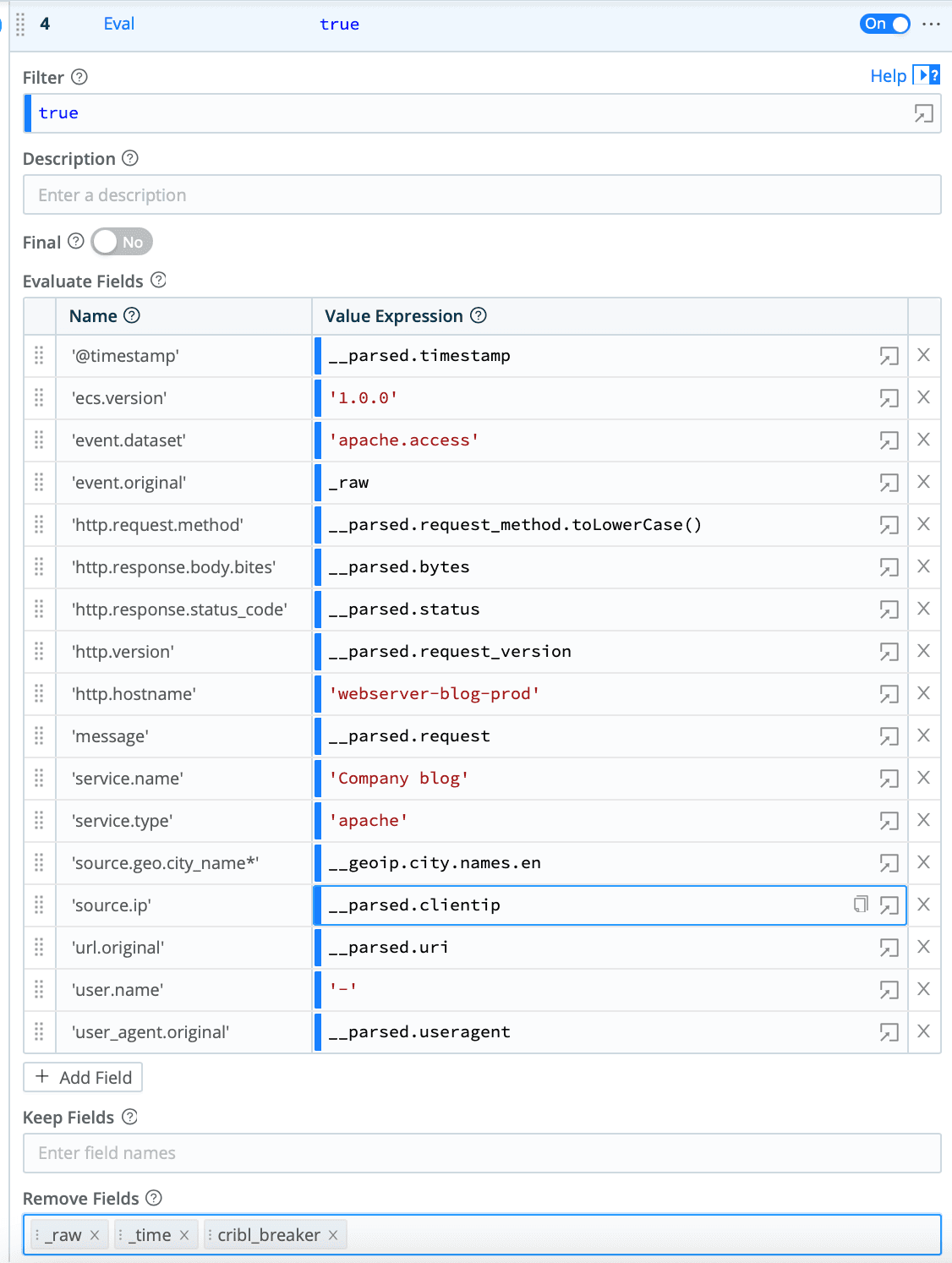Focus the Keep Fields input box
The width and height of the screenshot is (952, 1263).
point(481,1153)
